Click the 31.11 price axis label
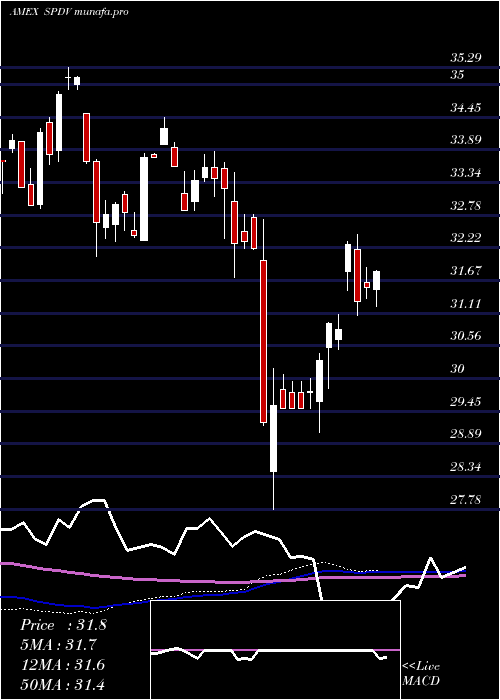Screen dimensions: 500x700 pos(466,304)
